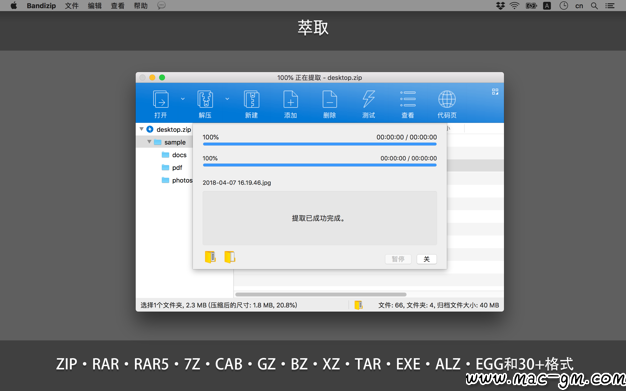Viewport: 626px width, 391px height.
Task: Click the Time Machine clock icon
Action: pyautogui.click(x=563, y=6)
